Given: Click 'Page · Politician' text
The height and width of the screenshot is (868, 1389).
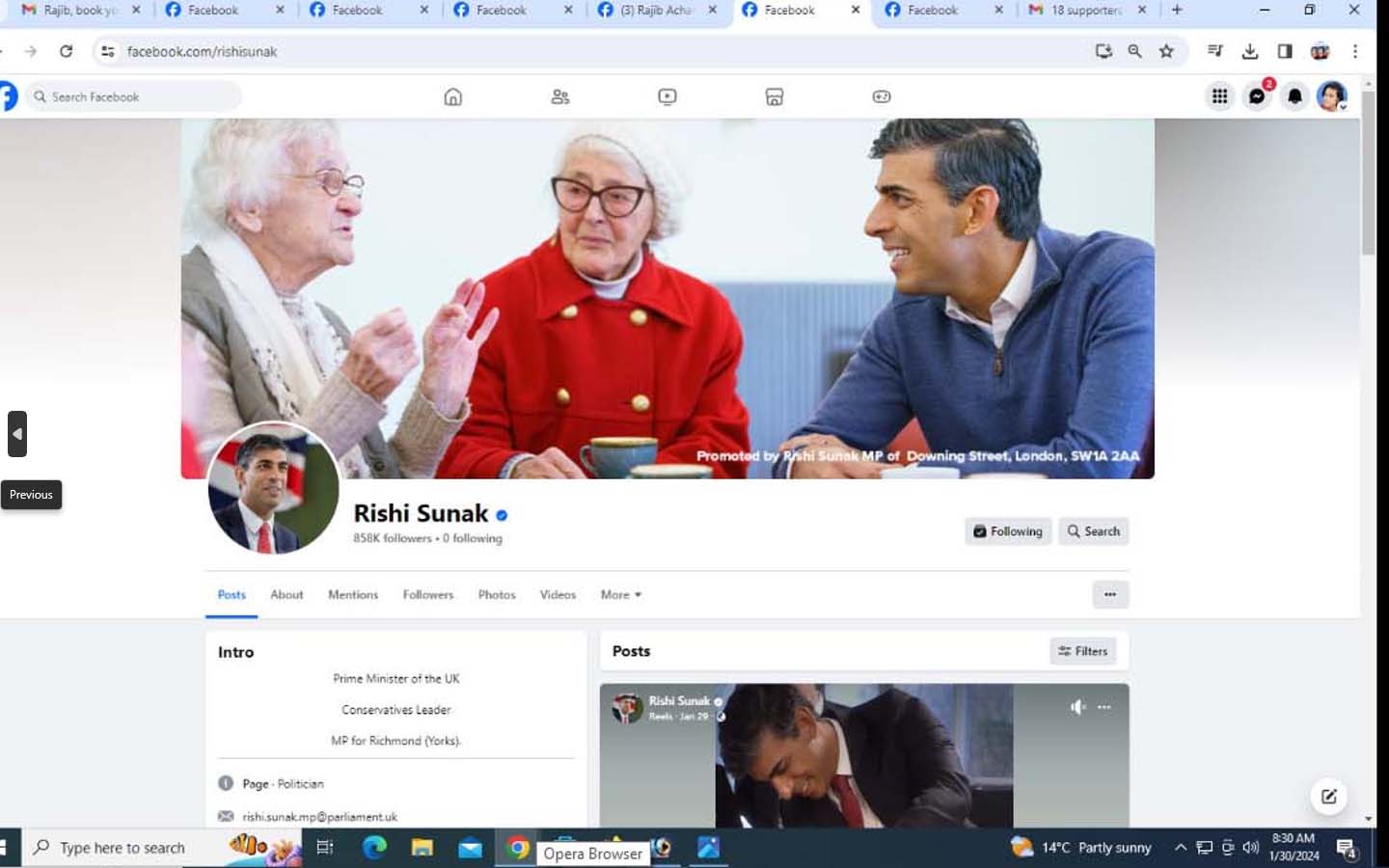Looking at the screenshot, I should [x=283, y=784].
